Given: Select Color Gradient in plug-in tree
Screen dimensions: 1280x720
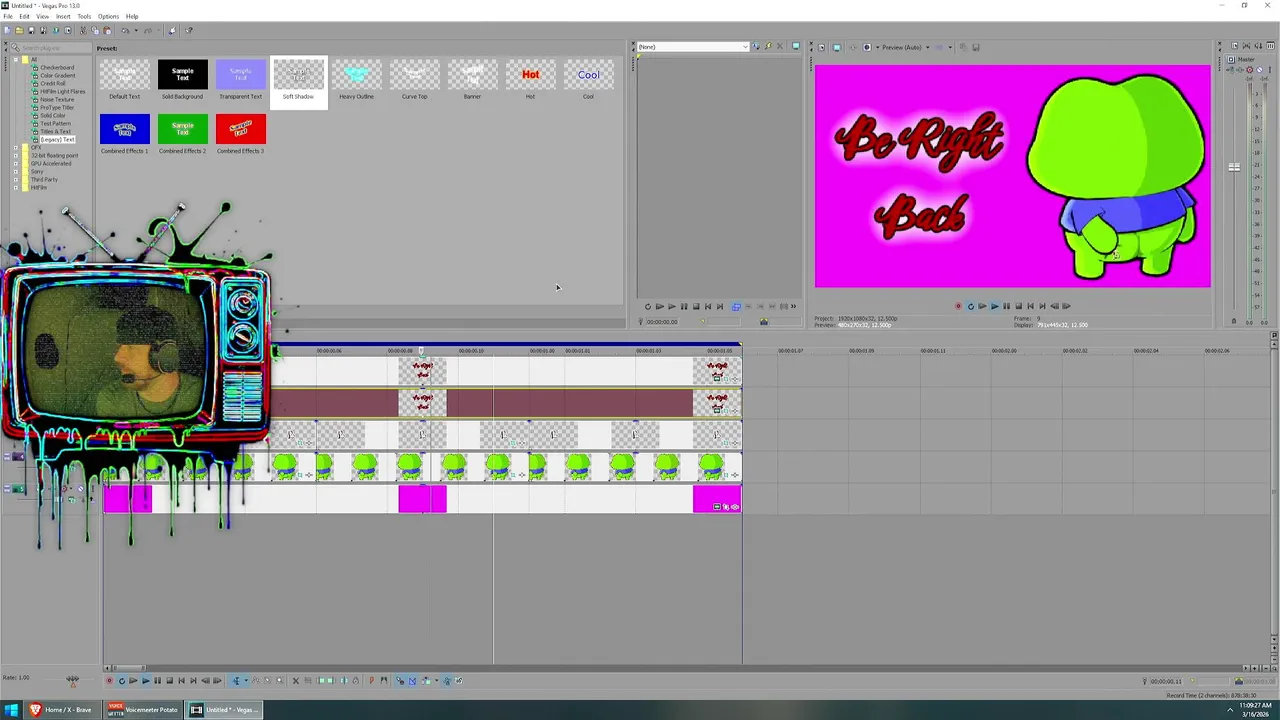Looking at the screenshot, I should 57,76.
